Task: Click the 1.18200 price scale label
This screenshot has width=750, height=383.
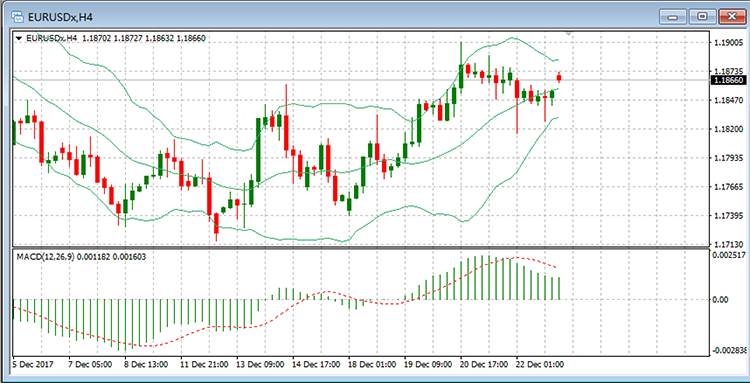Action: point(728,129)
